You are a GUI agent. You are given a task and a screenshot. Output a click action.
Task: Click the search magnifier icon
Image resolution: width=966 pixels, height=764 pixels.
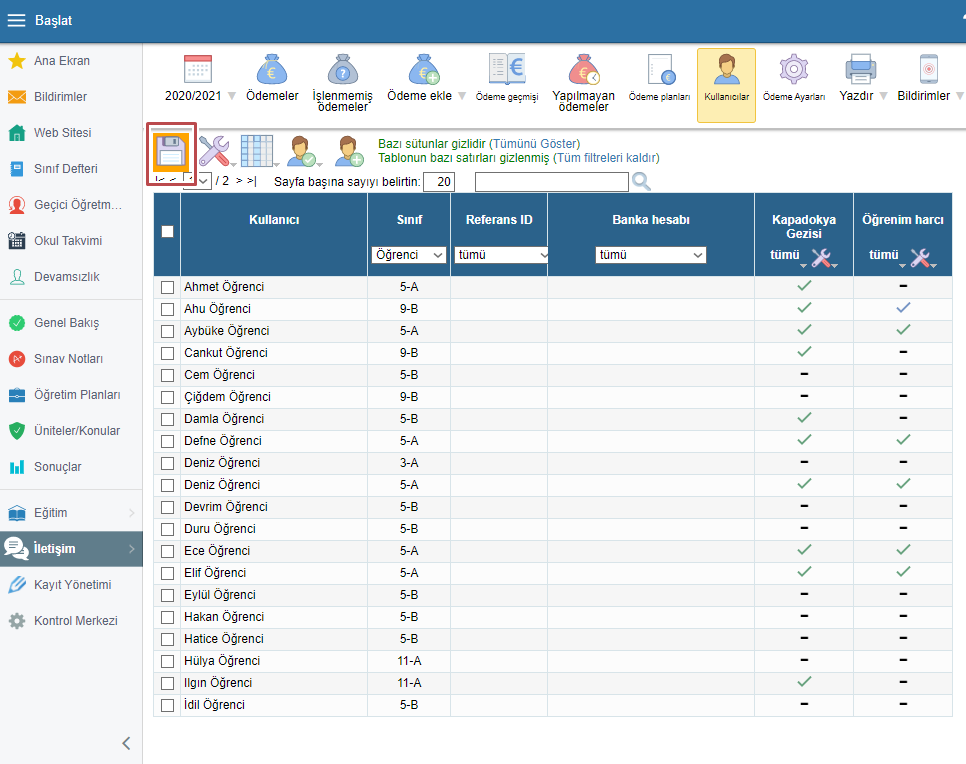[x=641, y=181]
